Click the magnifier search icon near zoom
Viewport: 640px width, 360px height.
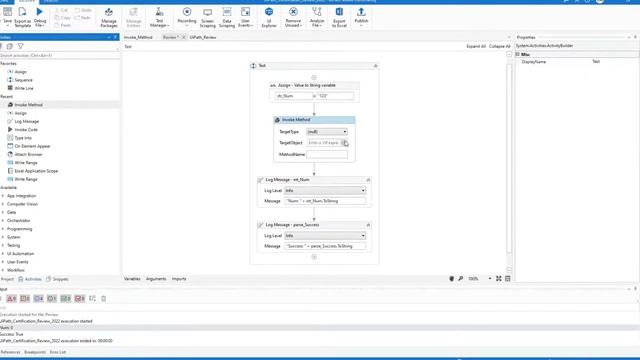[460, 279]
